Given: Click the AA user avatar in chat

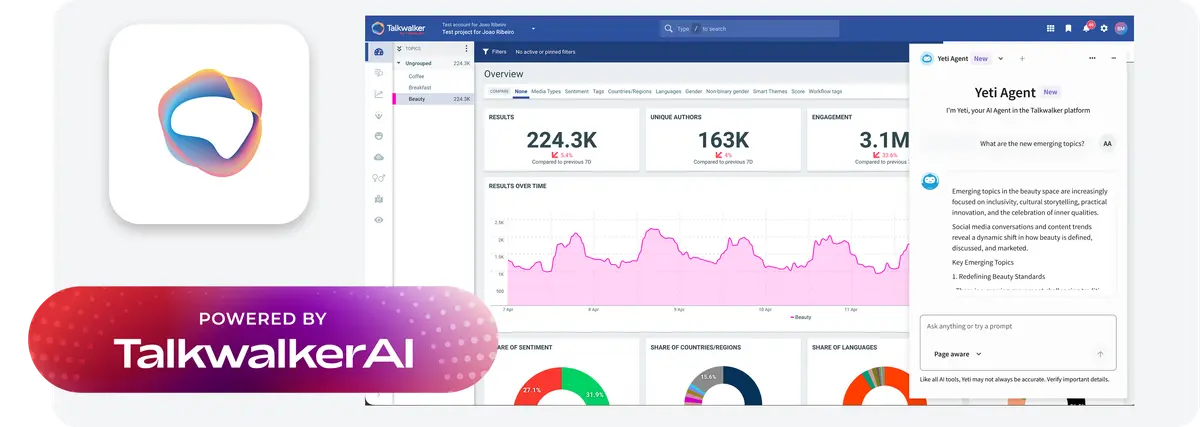Looking at the screenshot, I should pos(1107,144).
